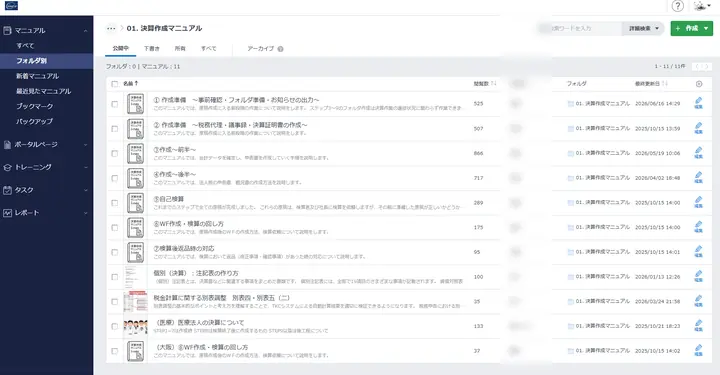This screenshot has width=720, height=375.
Task: Open 新着マニュアル in the sidebar
Action: pyautogui.click(x=38, y=76)
